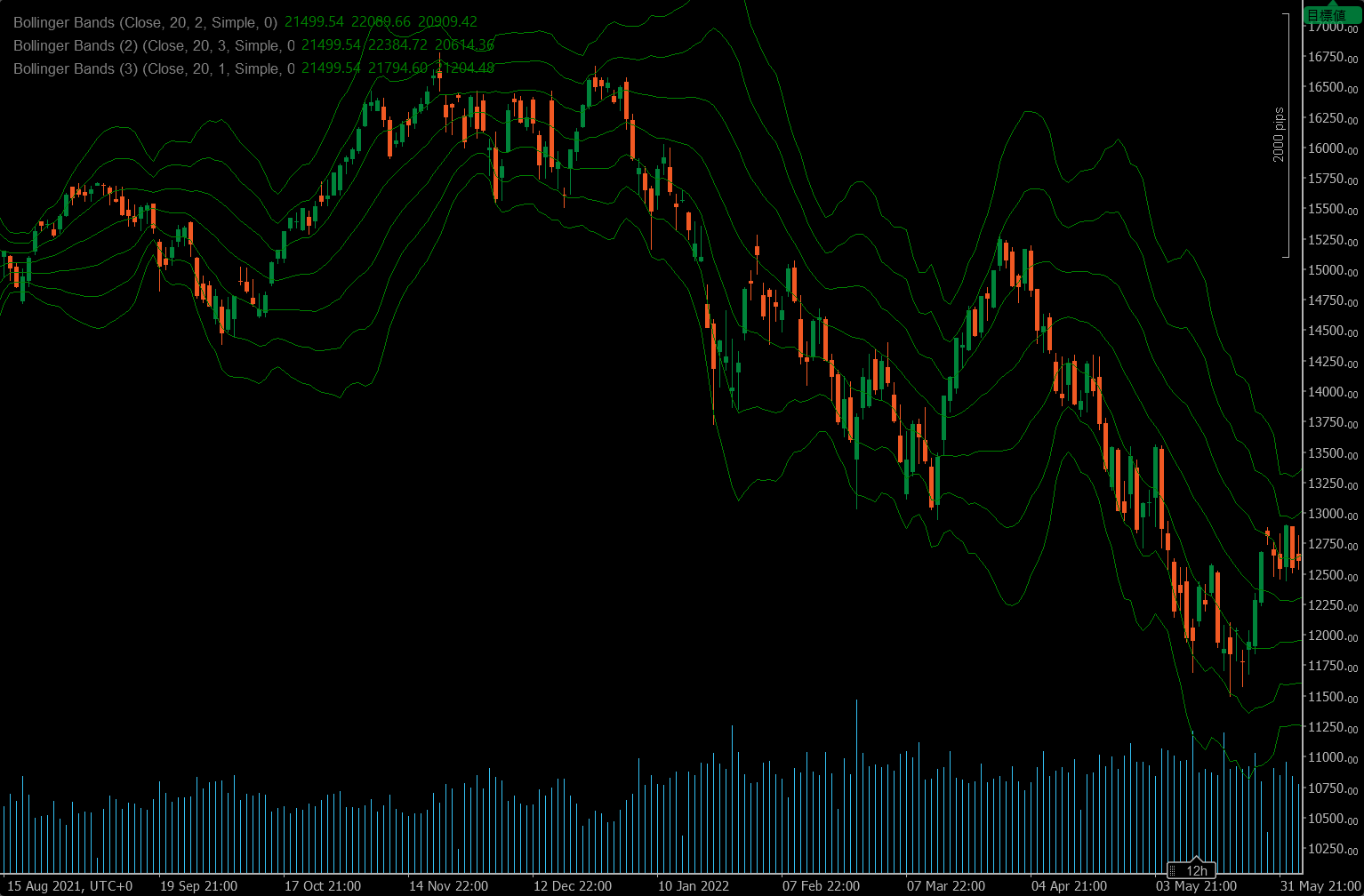This screenshot has height=896, width=1364.
Task: Click the 19 Sep 21:00 time axis label
Action: tap(198, 886)
